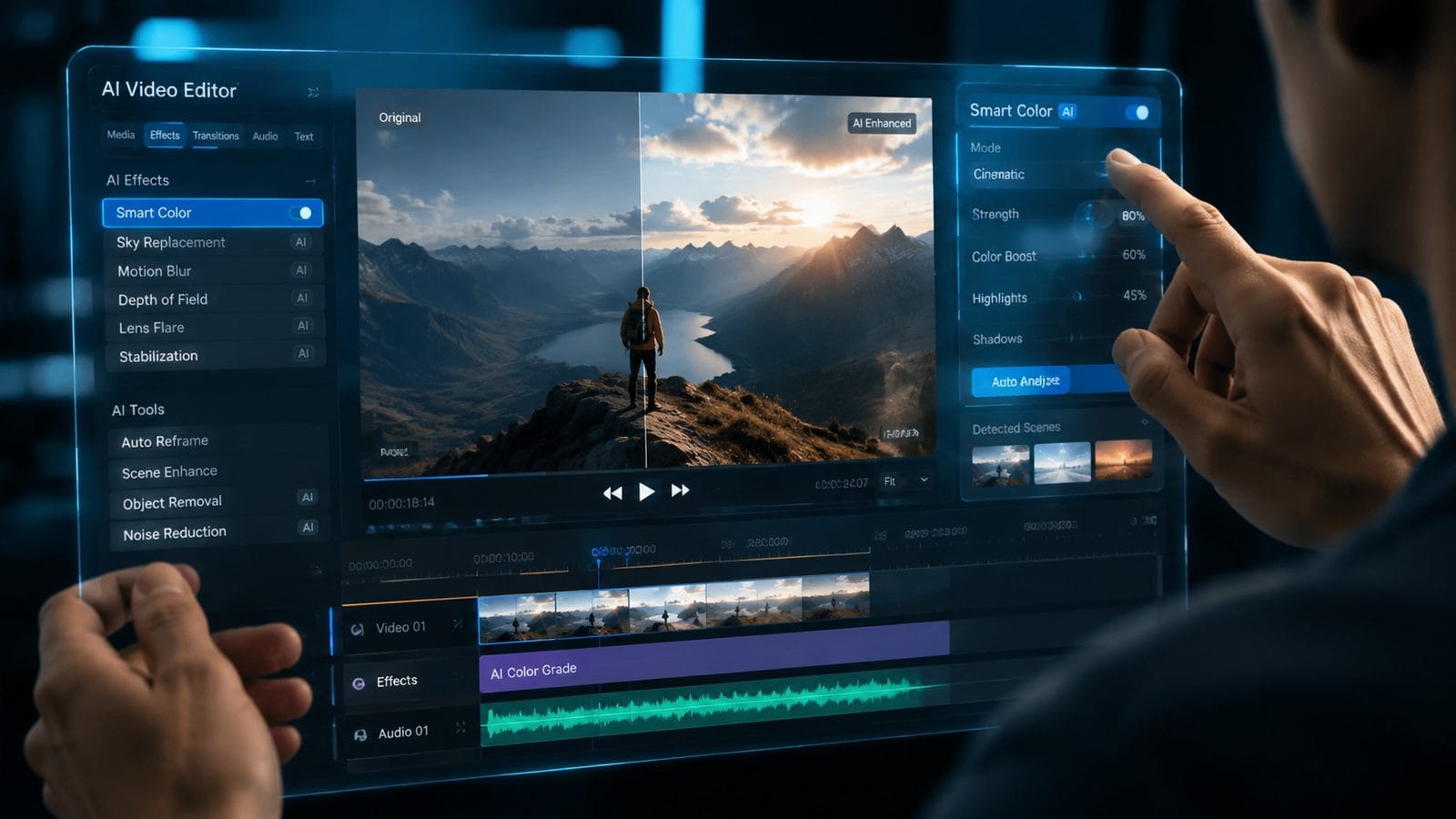Fast forward the video preview
This screenshot has height=819, width=1456.
pyautogui.click(x=680, y=490)
